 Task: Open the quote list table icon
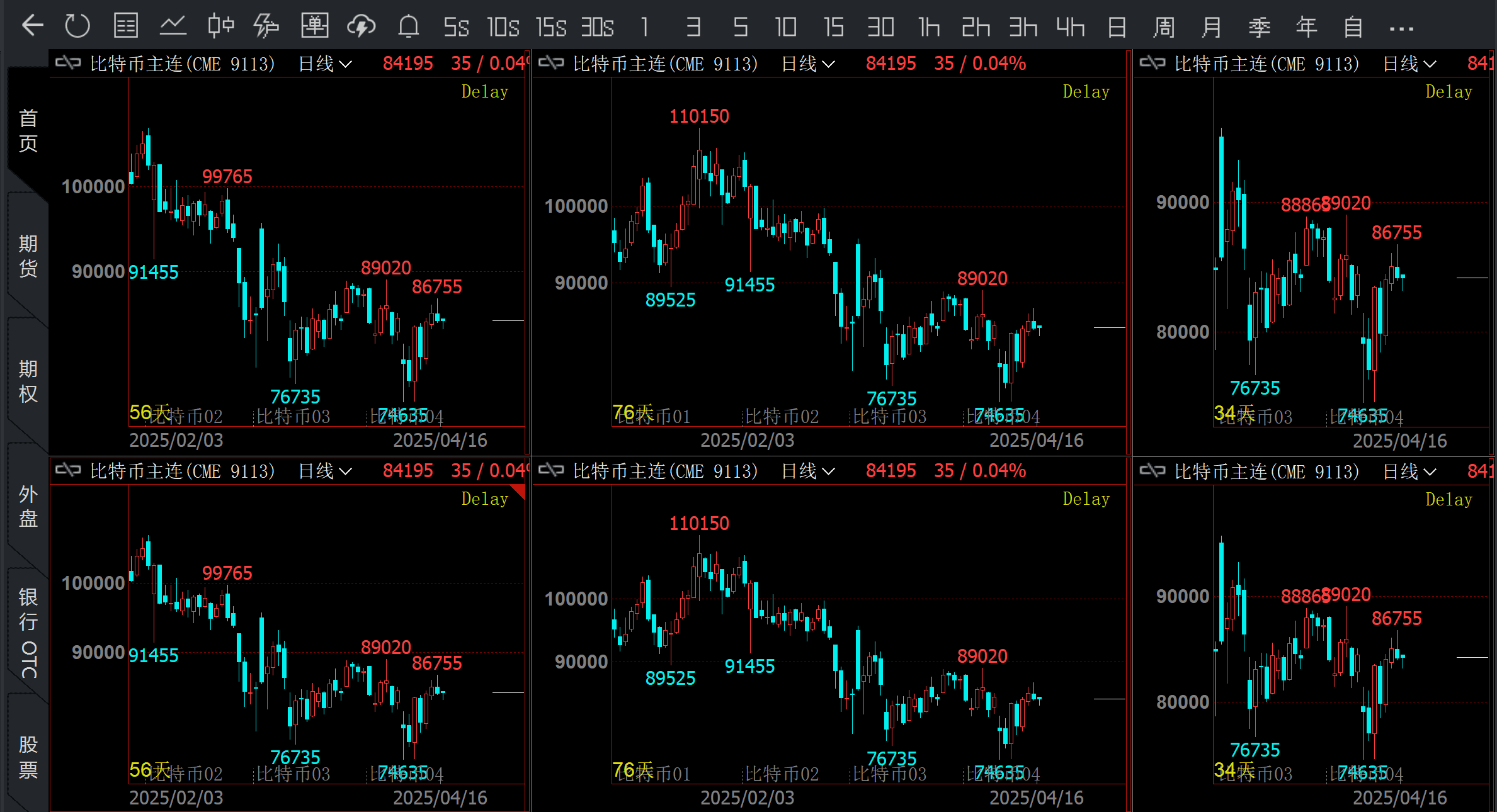[125, 26]
